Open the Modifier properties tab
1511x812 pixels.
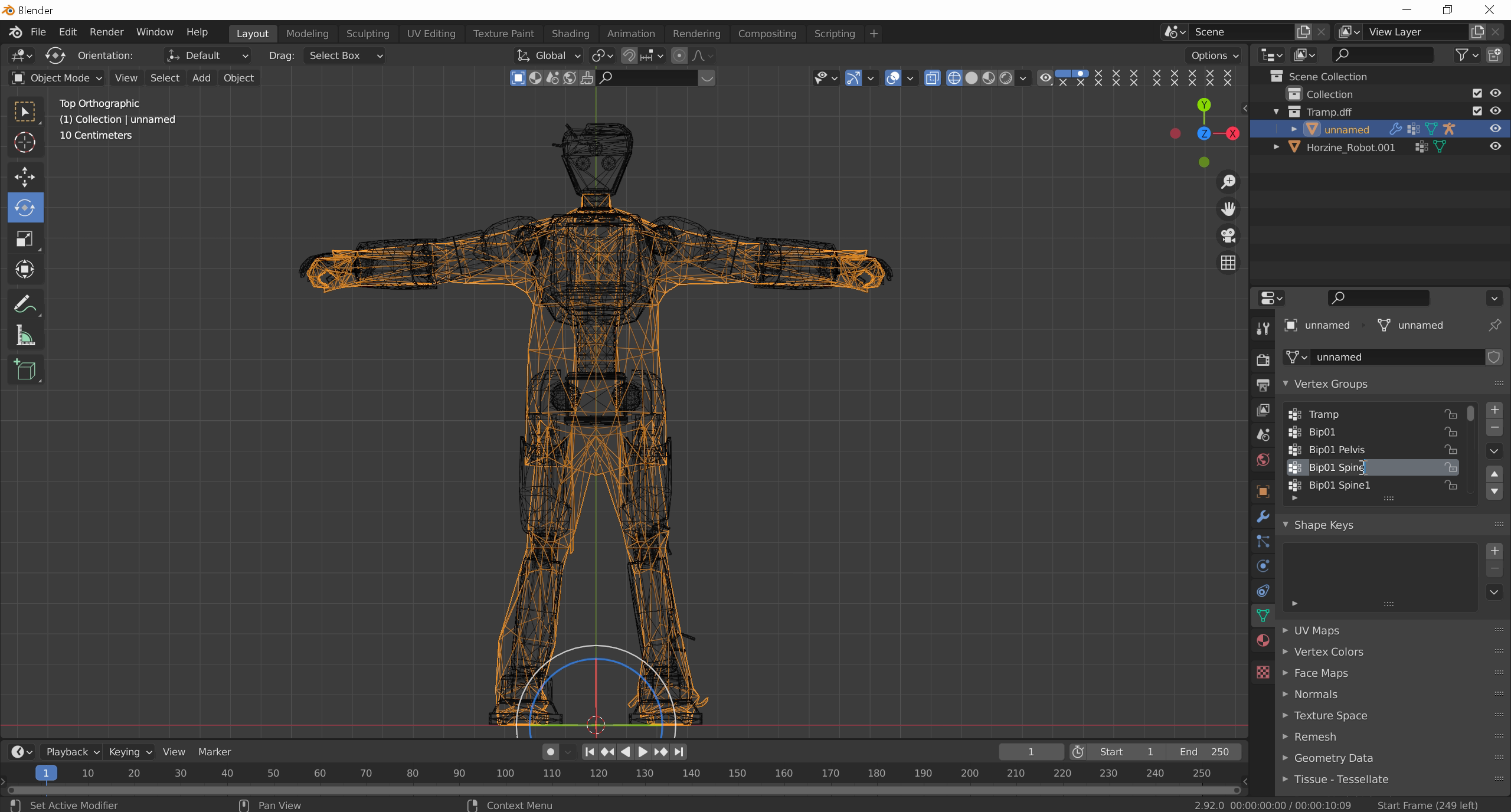[x=1263, y=516]
